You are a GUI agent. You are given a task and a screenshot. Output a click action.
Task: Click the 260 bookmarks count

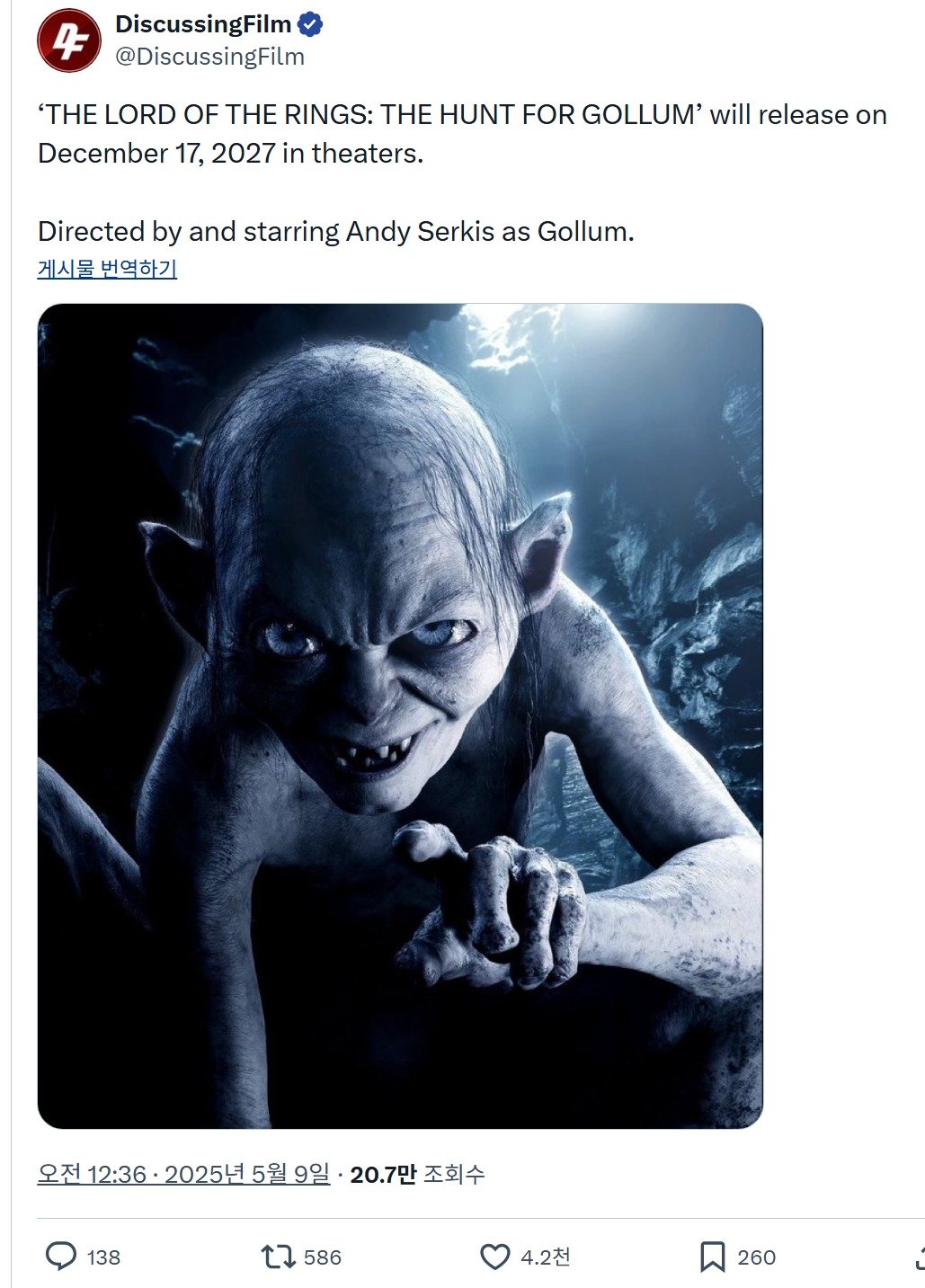tap(756, 1257)
